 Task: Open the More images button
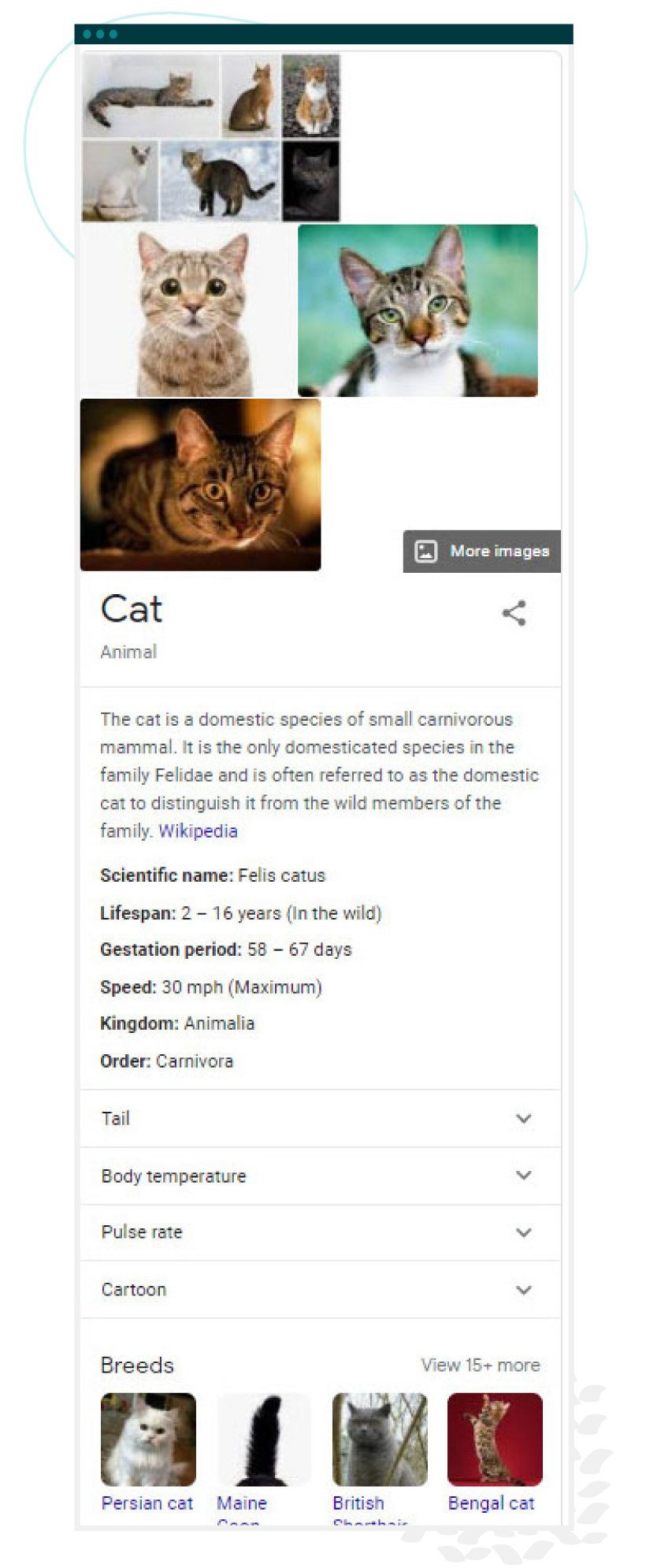tap(481, 551)
